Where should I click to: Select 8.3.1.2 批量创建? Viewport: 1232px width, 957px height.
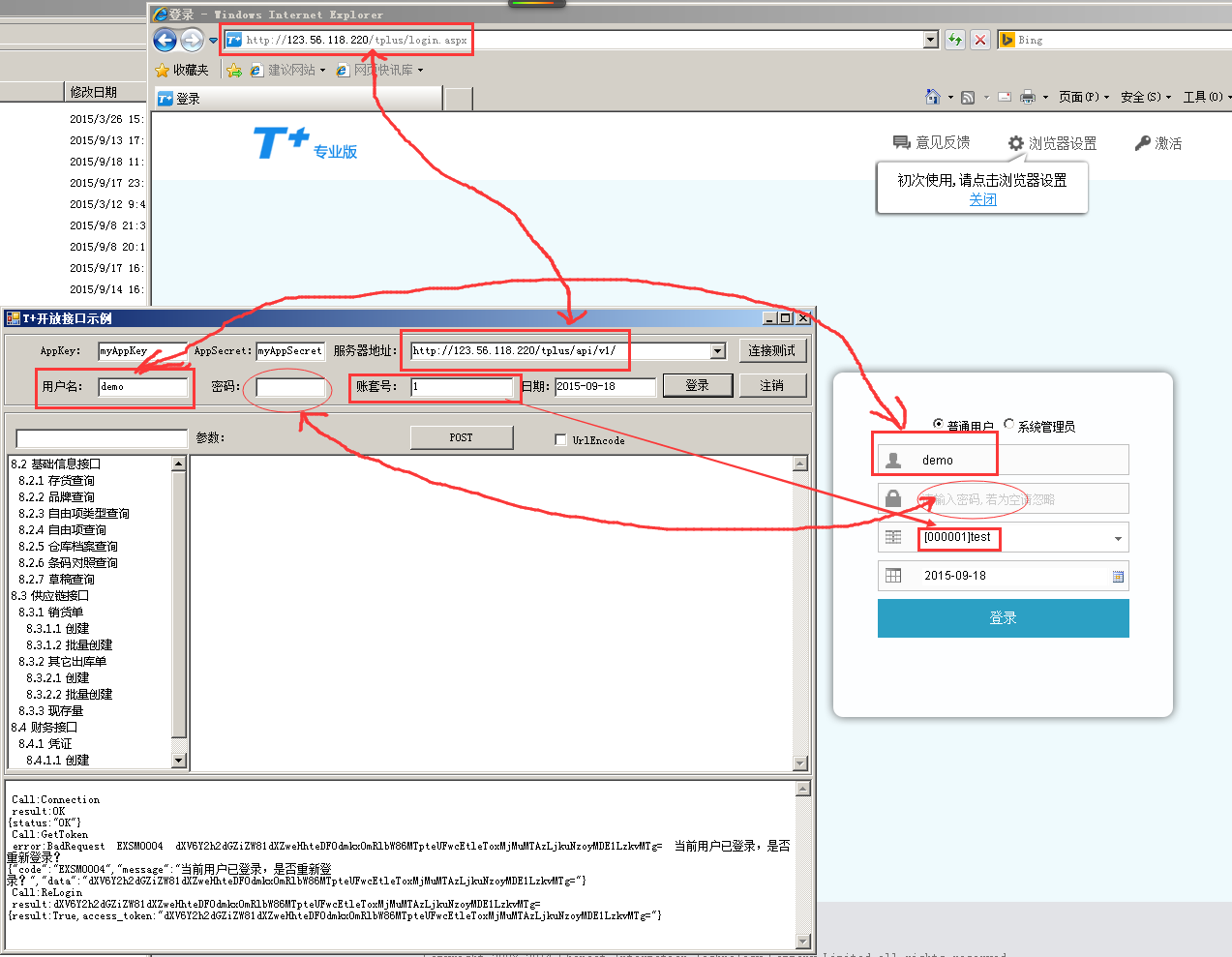[x=69, y=644]
